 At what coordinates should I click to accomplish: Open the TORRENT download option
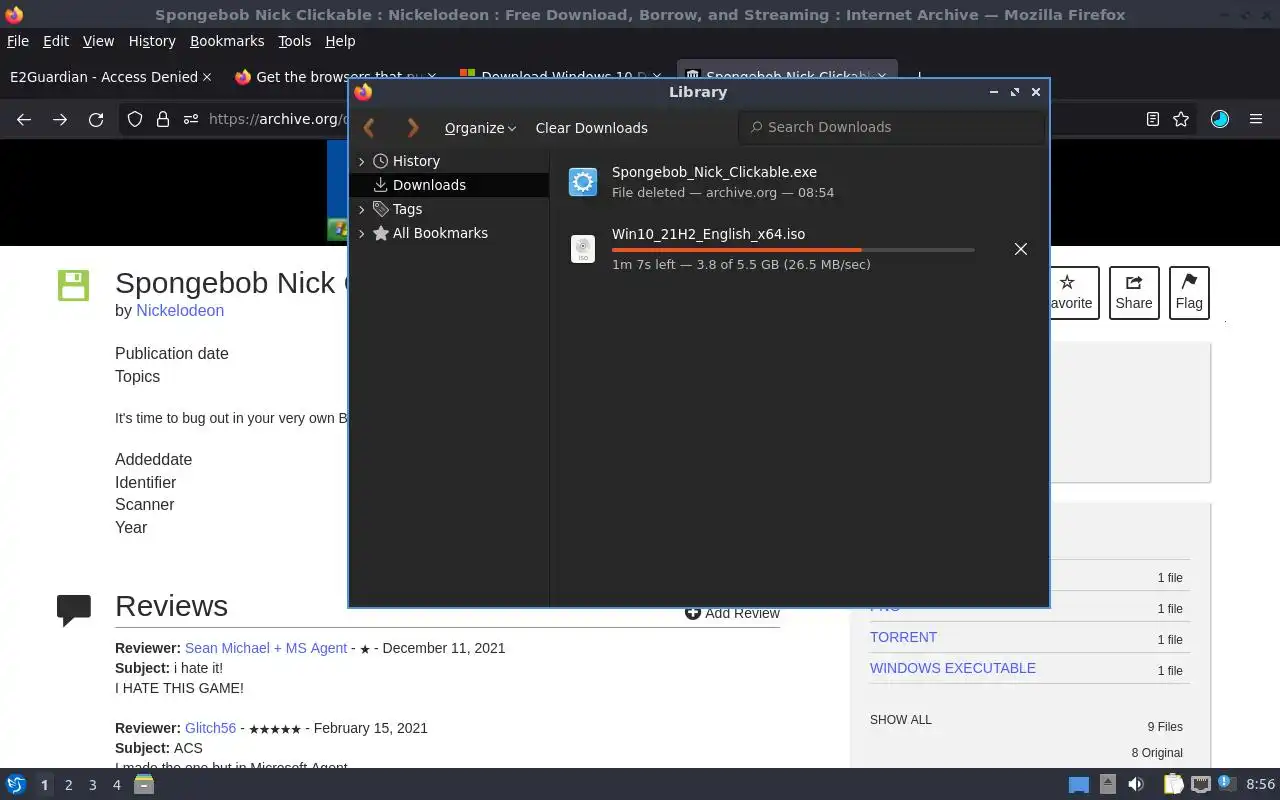903,637
